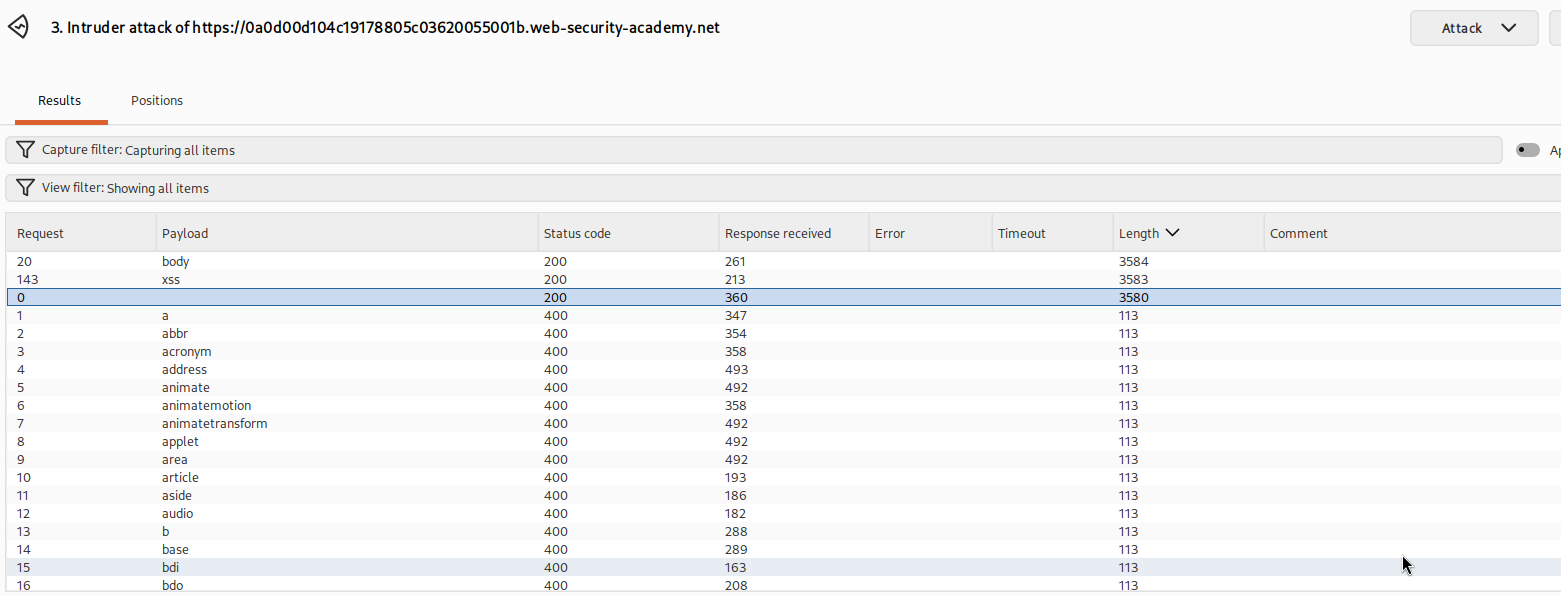Click the Intruder attack icon beside the title
Image resolution: width=1561 pixels, height=596 pixels.
coord(19,28)
